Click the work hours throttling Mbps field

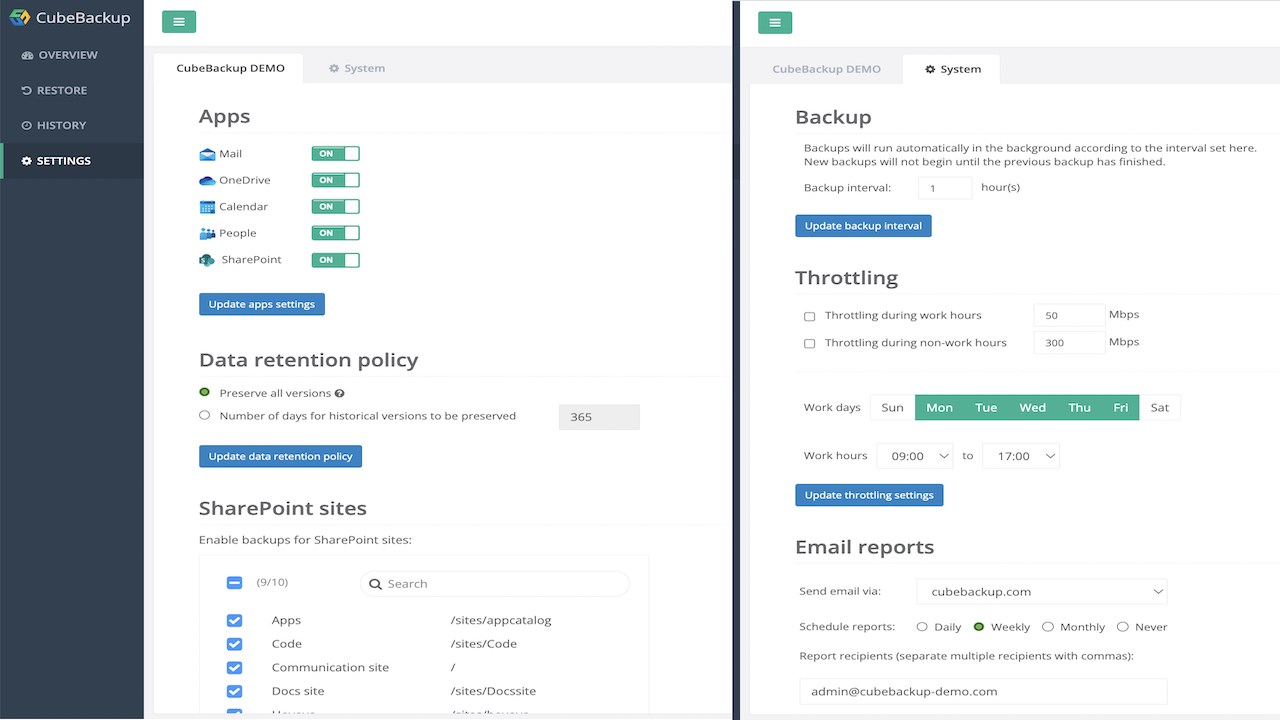1069,315
